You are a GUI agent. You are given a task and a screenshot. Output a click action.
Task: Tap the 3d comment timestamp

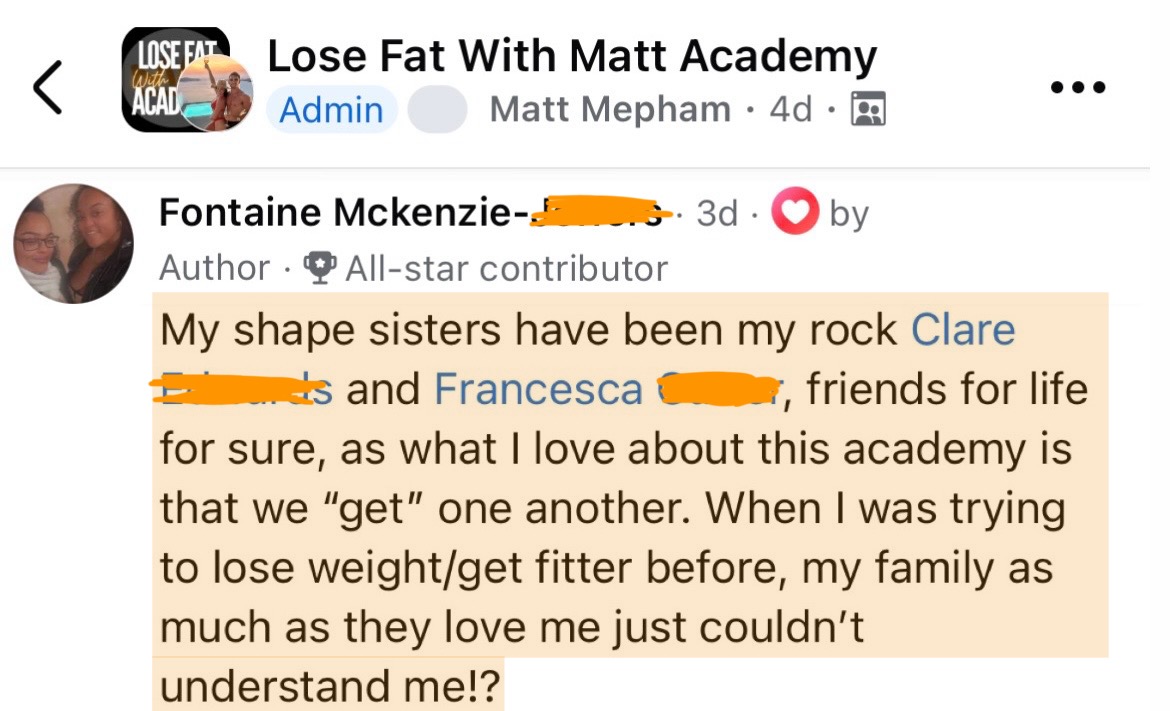[716, 212]
